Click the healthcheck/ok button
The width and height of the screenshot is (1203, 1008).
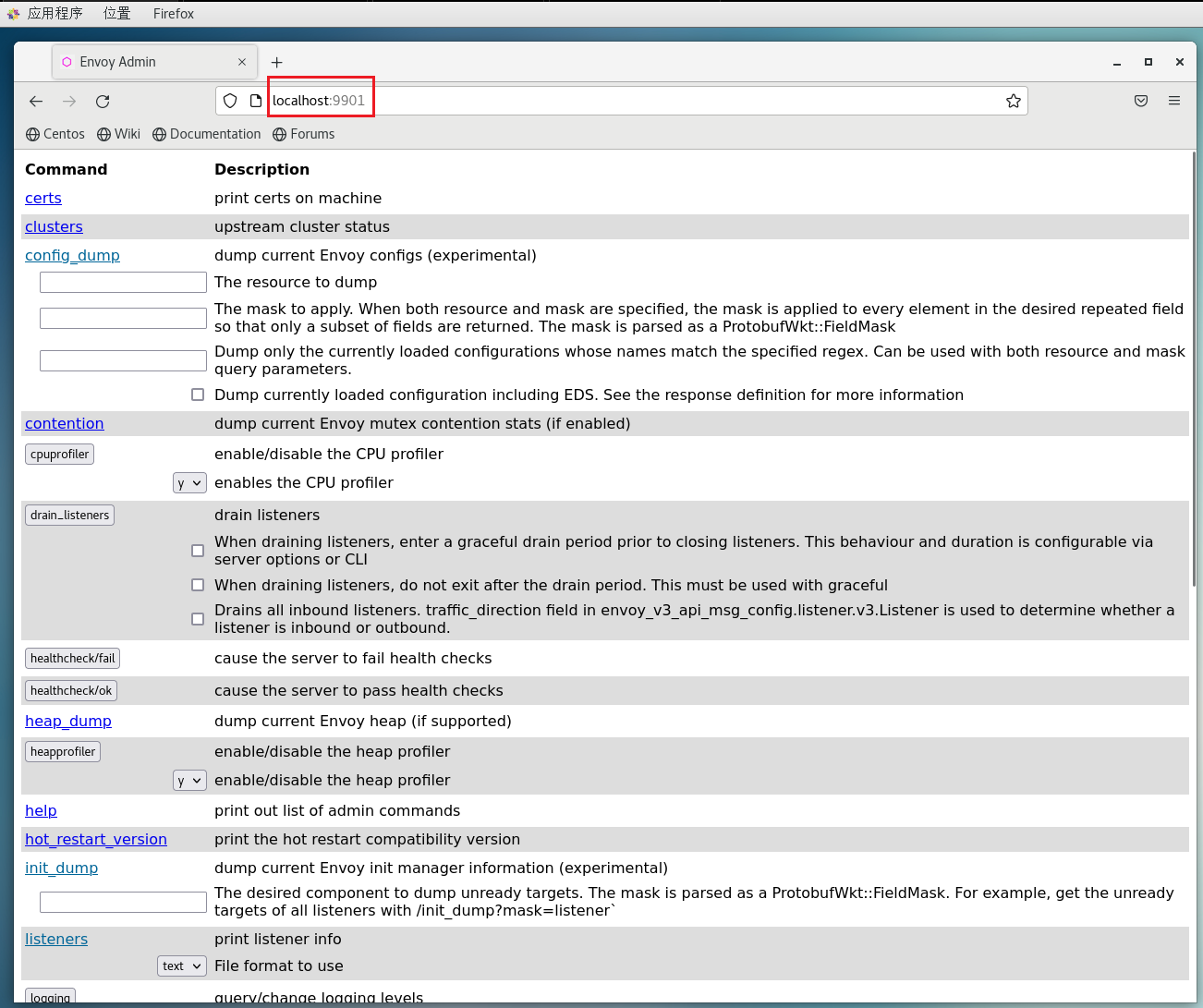click(x=71, y=690)
